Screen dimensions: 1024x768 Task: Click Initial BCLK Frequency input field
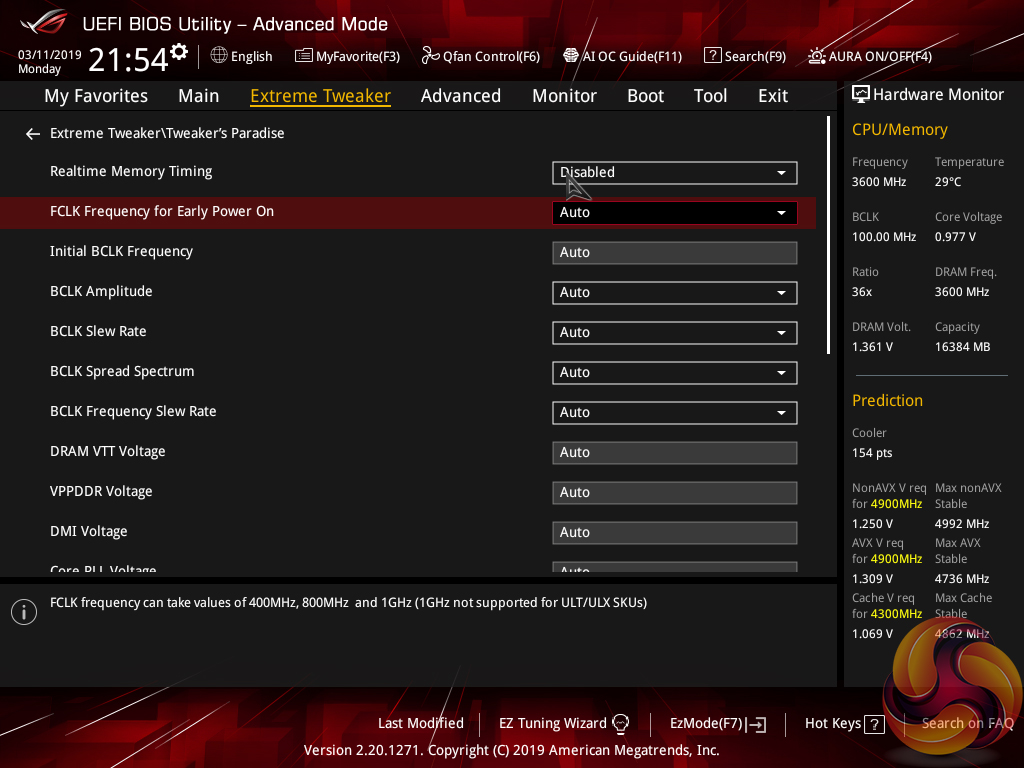(675, 253)
